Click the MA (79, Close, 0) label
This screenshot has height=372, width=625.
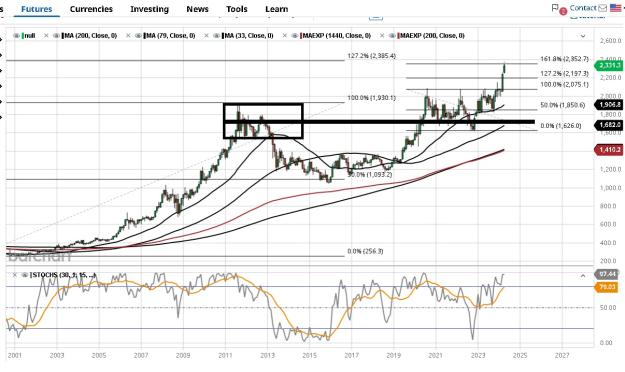coord(171,36)
